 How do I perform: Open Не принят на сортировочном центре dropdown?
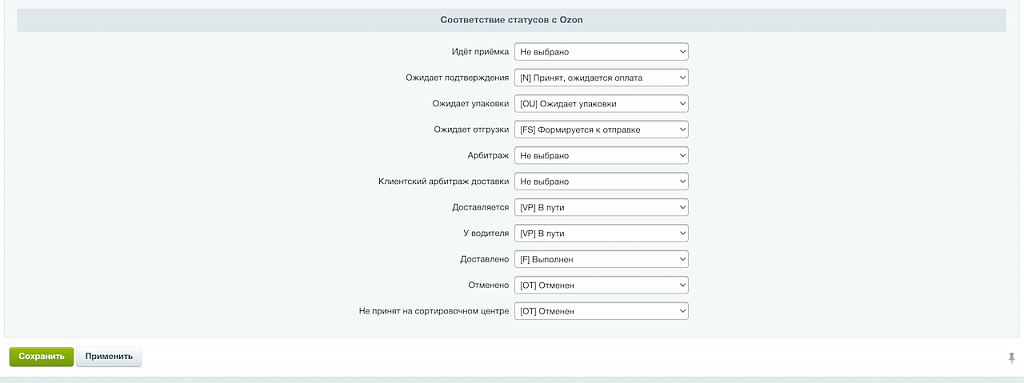(x=601, y=312)
